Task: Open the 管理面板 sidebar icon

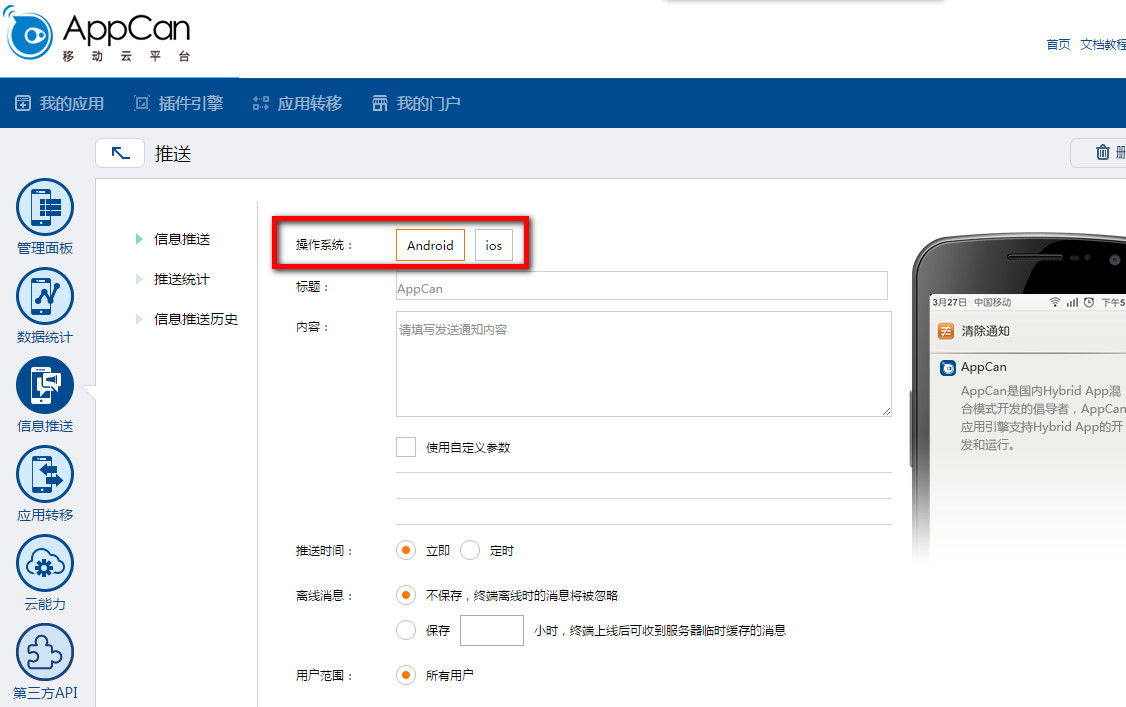Action: [x=45, y=207]
